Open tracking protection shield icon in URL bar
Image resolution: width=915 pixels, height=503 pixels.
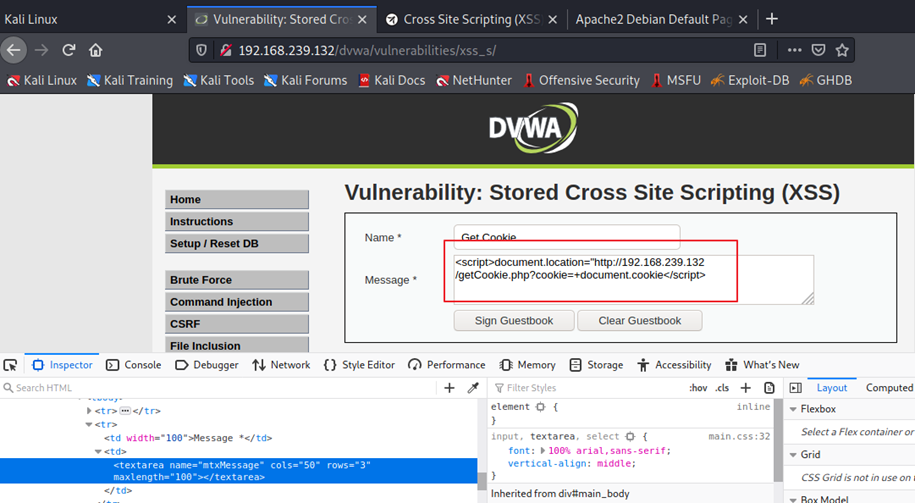(201, 50)
